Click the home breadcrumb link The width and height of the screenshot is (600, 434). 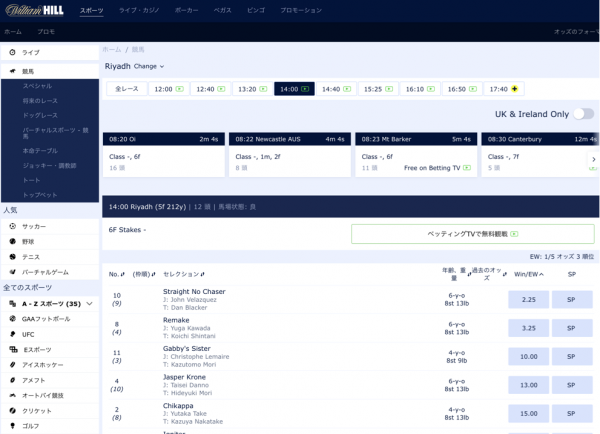(112, 49)
